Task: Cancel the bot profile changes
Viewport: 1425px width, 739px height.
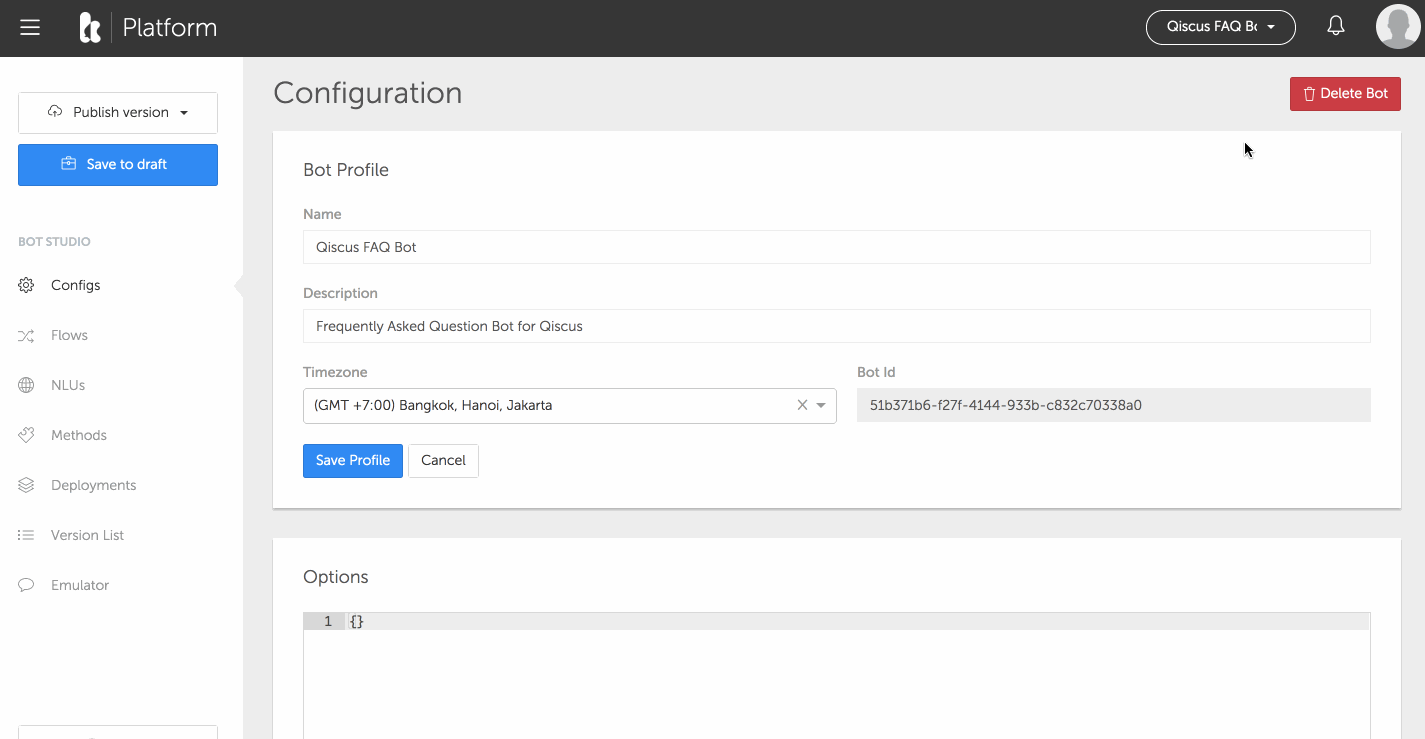Action: pyautogui.click(x=443, y=461)
